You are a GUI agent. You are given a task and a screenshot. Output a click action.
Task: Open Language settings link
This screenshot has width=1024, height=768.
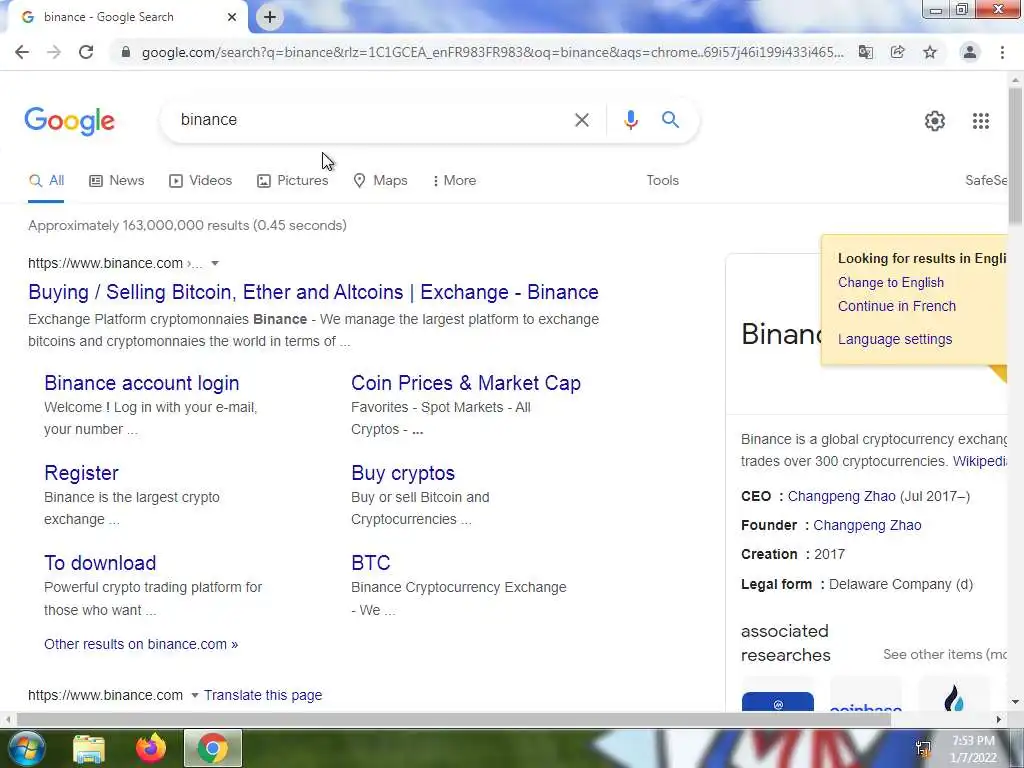[895, 340]
